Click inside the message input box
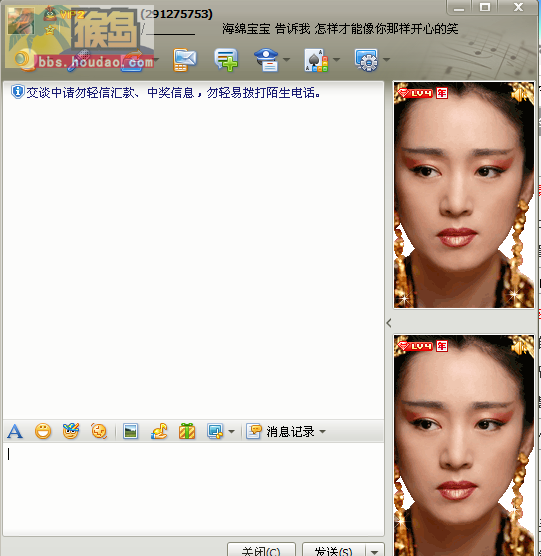This screenshot has height=556, width=541. click(194, 489)
